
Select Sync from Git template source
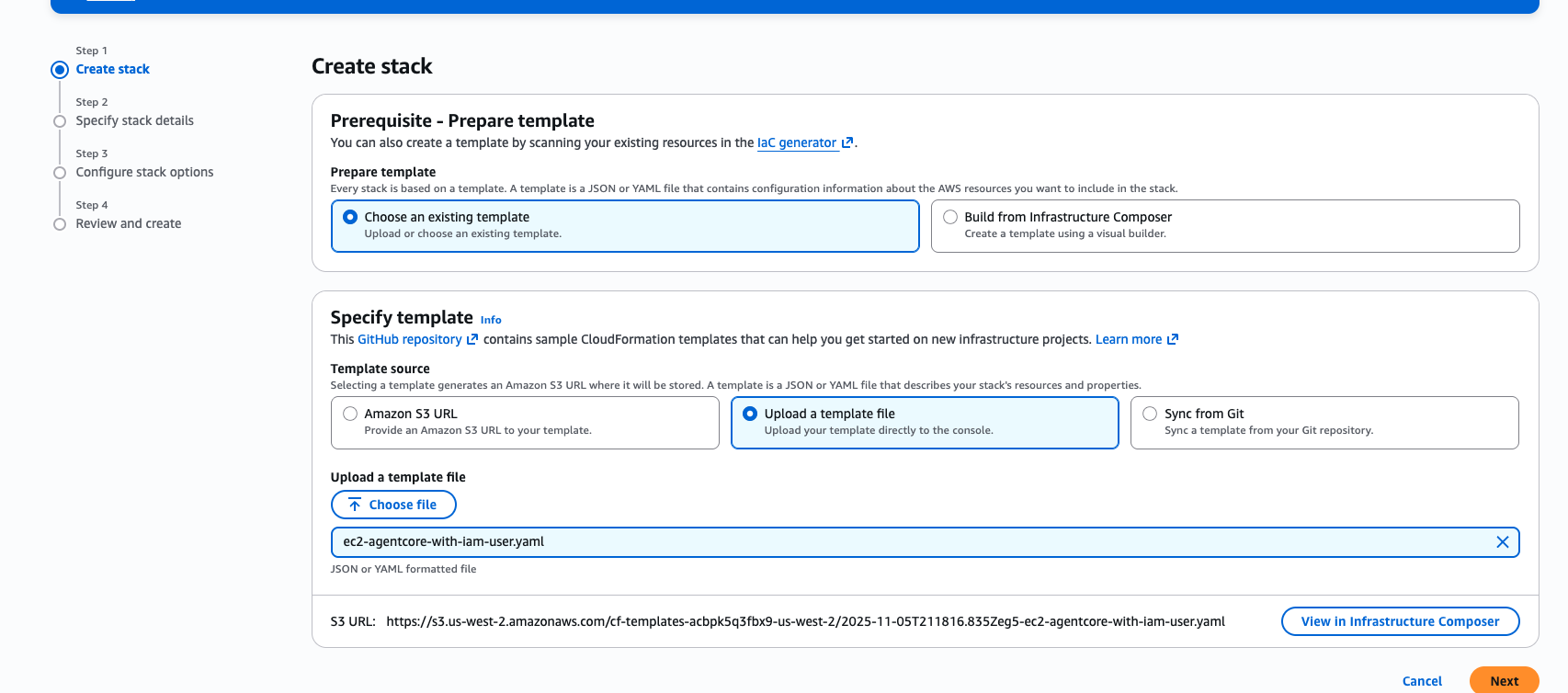click(x=1150, y=414)
